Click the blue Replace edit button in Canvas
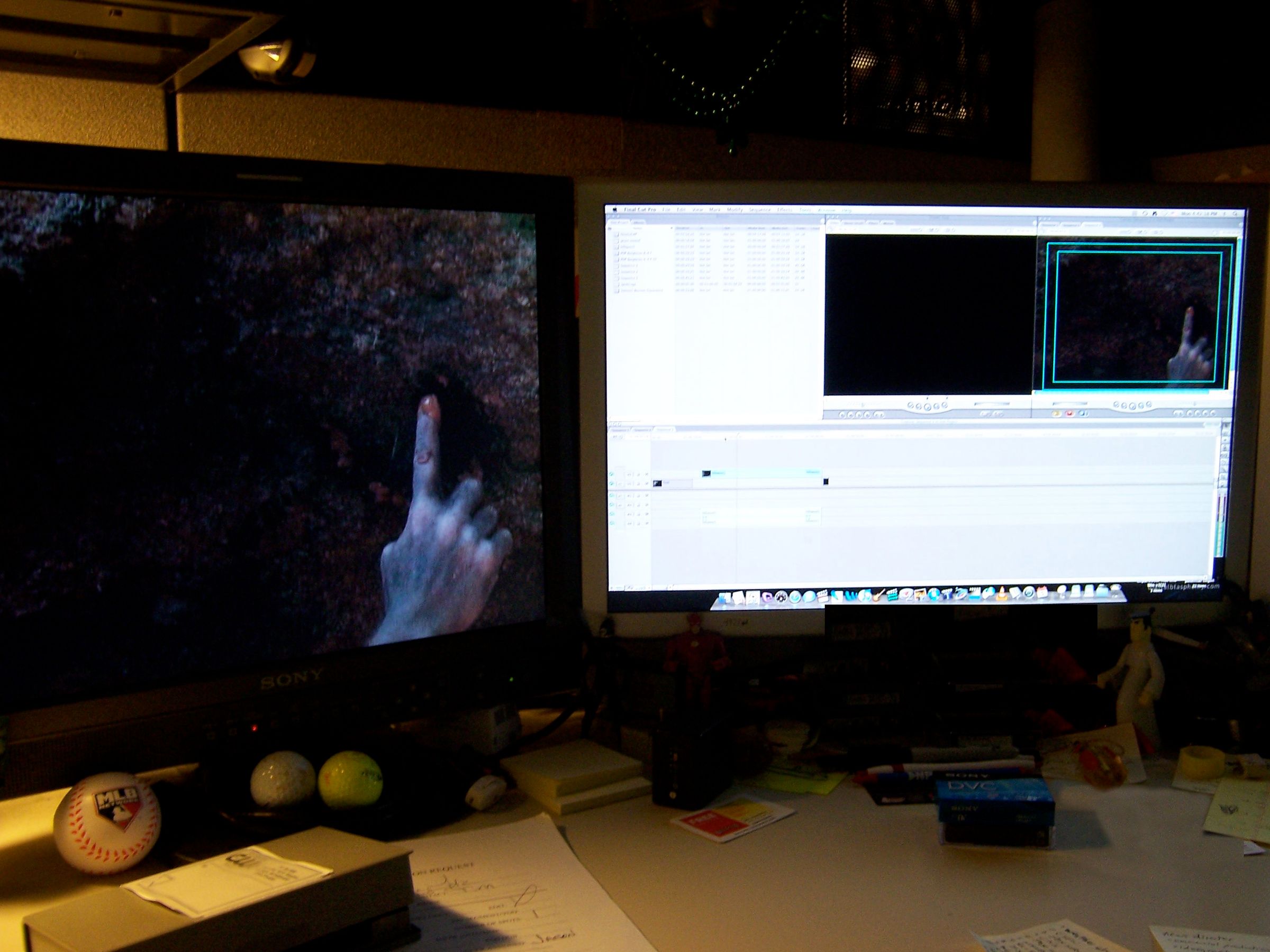 [x=1082, y=413]
